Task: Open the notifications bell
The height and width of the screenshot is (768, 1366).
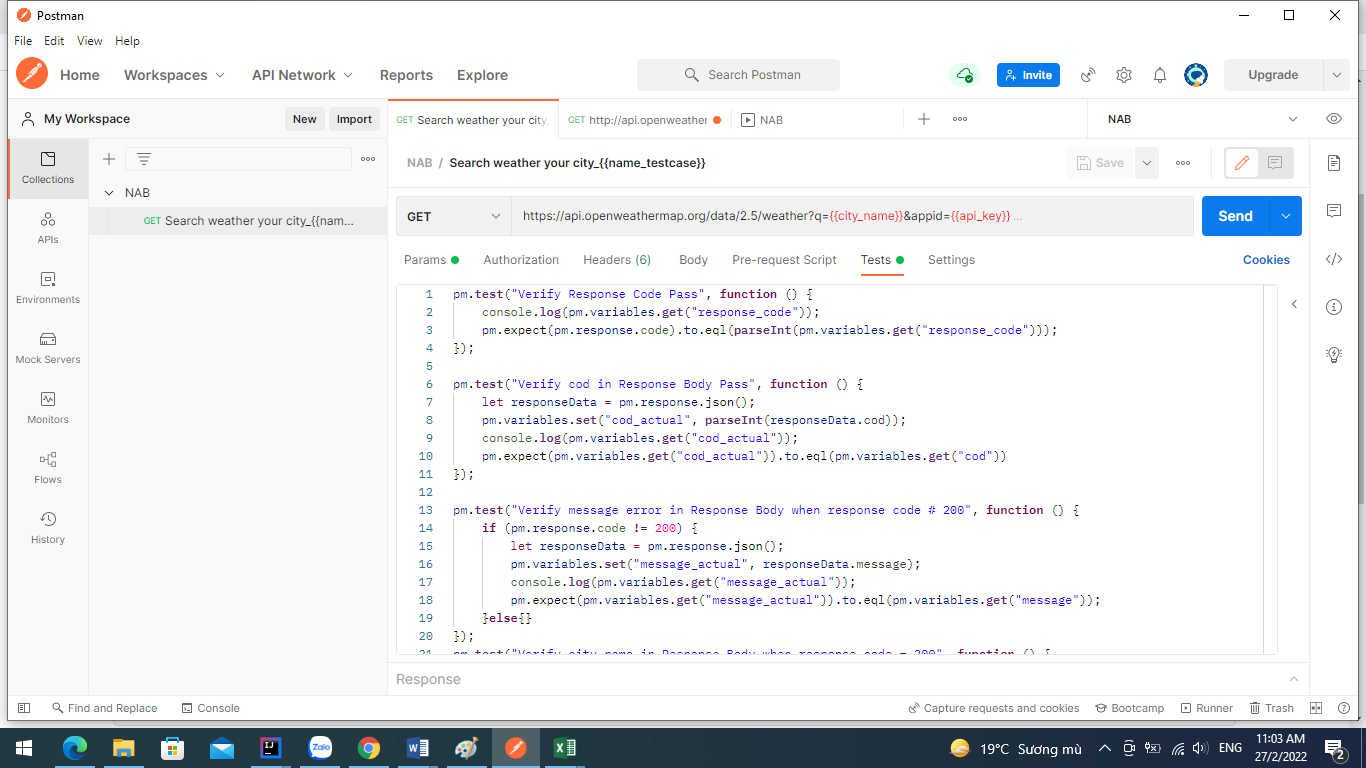Action: [1160, 75]
